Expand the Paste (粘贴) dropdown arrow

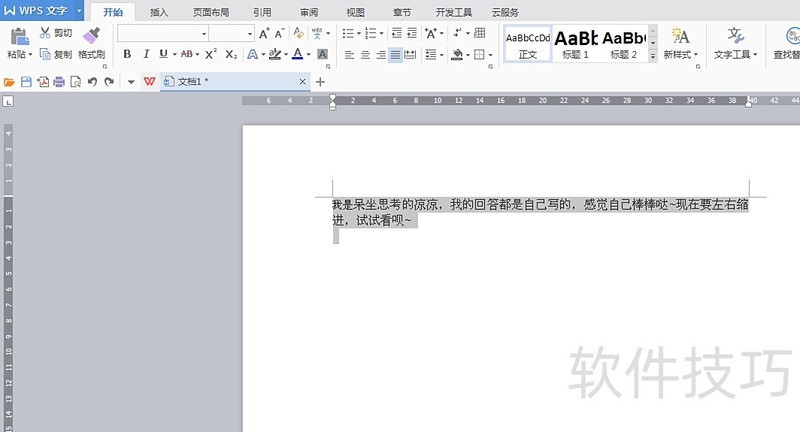point(31,55)
